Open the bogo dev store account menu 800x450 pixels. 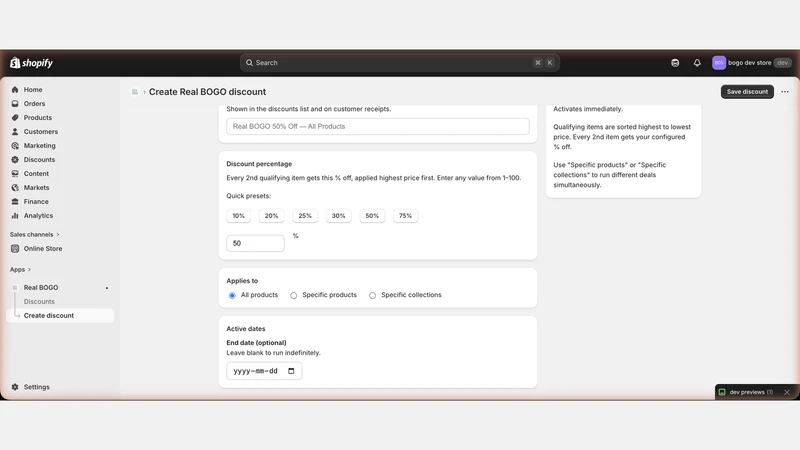pyautogui.click(x=751, y=63)
